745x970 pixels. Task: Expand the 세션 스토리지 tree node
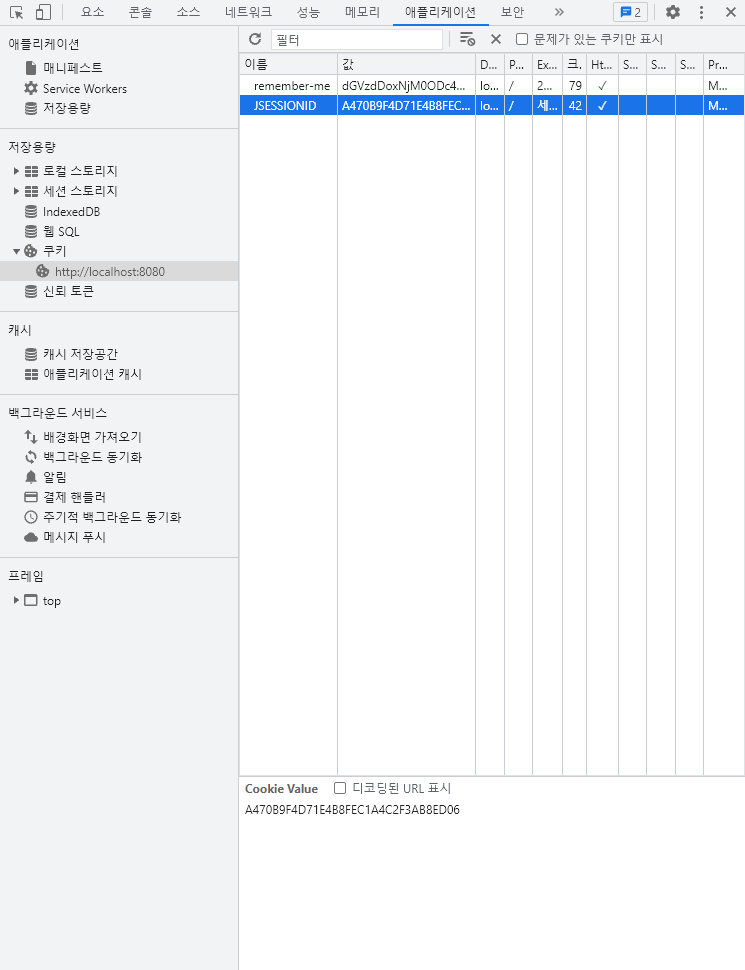click(17, 191)
